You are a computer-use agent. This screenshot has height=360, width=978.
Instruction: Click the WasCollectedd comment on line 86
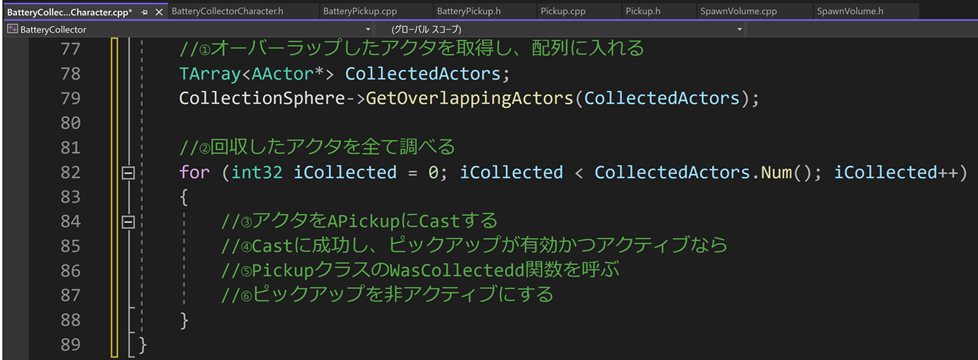(424, 270)
